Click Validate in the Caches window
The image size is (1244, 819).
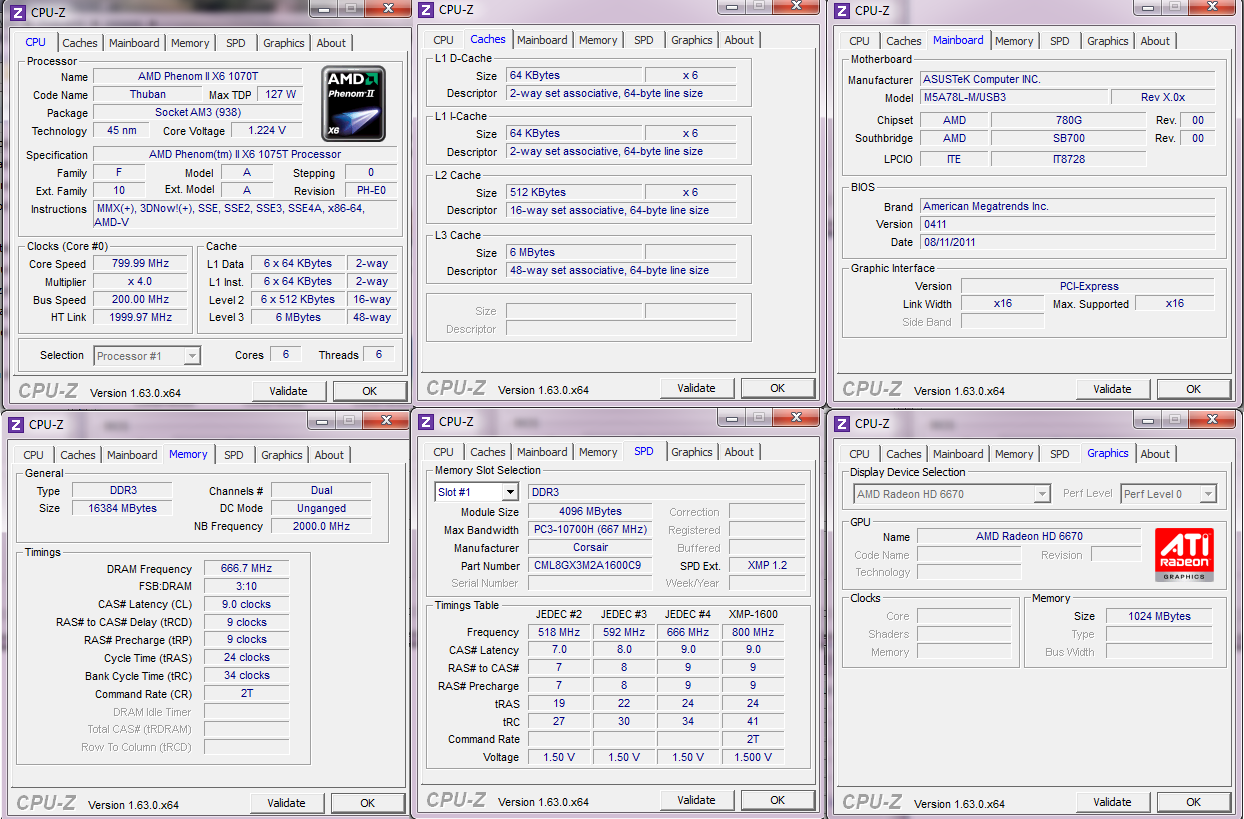696,388
